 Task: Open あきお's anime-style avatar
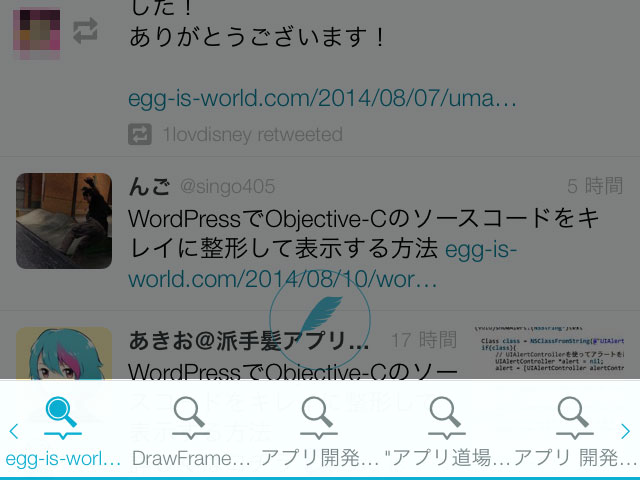(x=64, y=353)
